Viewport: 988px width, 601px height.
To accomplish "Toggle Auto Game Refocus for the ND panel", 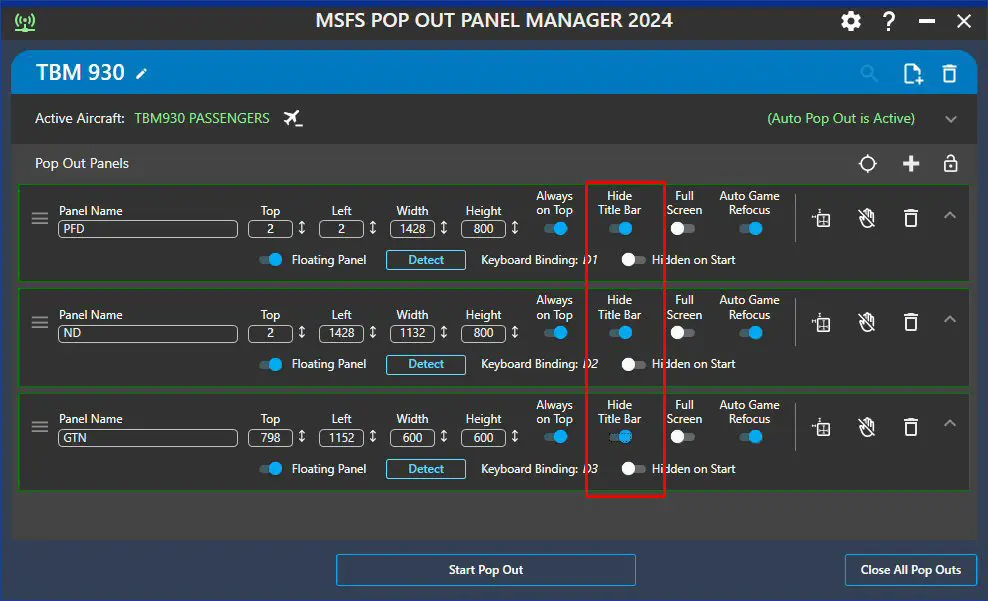I will 751,333.
